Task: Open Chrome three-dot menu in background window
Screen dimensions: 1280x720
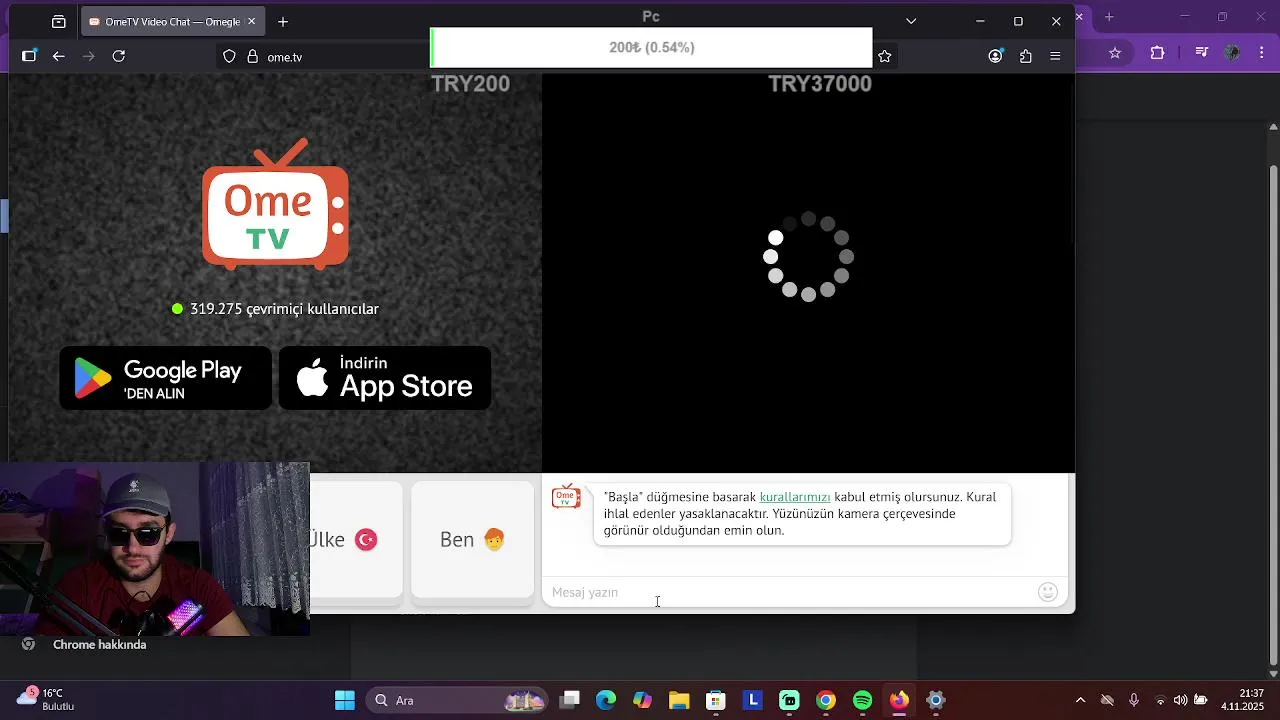Action: 1262,53
